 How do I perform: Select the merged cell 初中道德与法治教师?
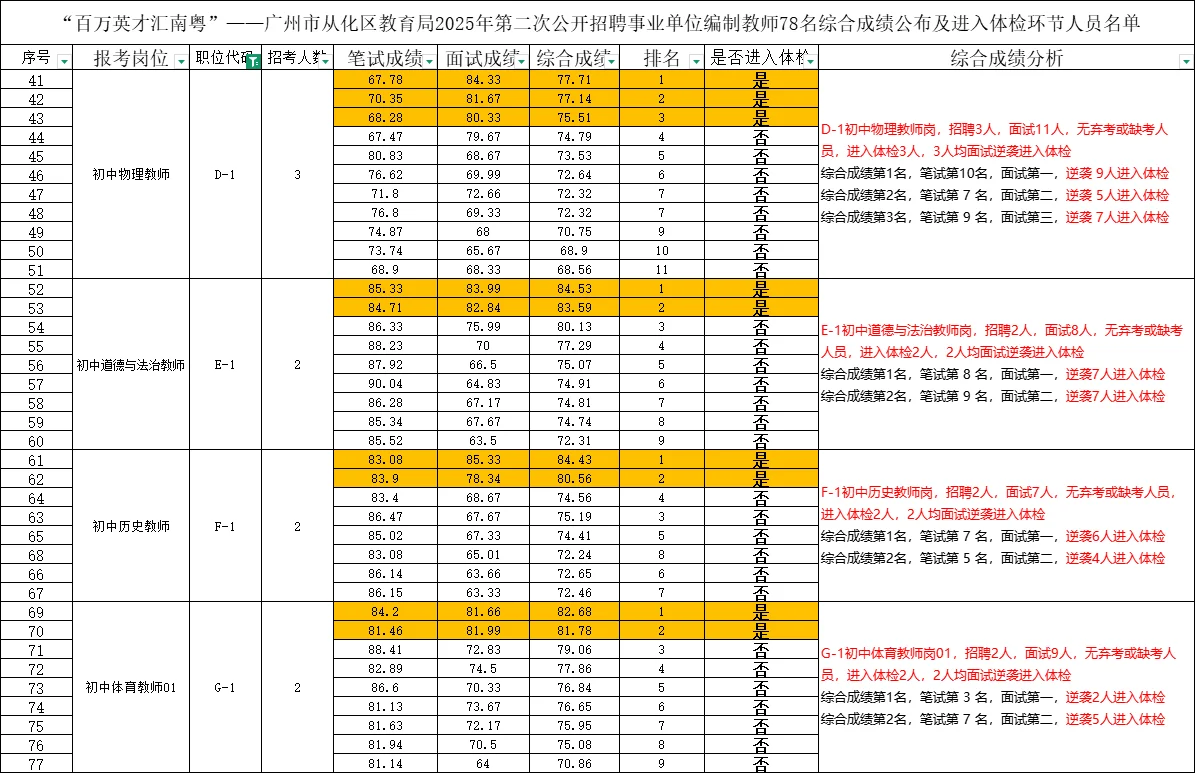pyautogui.click(x=131, y=364)
